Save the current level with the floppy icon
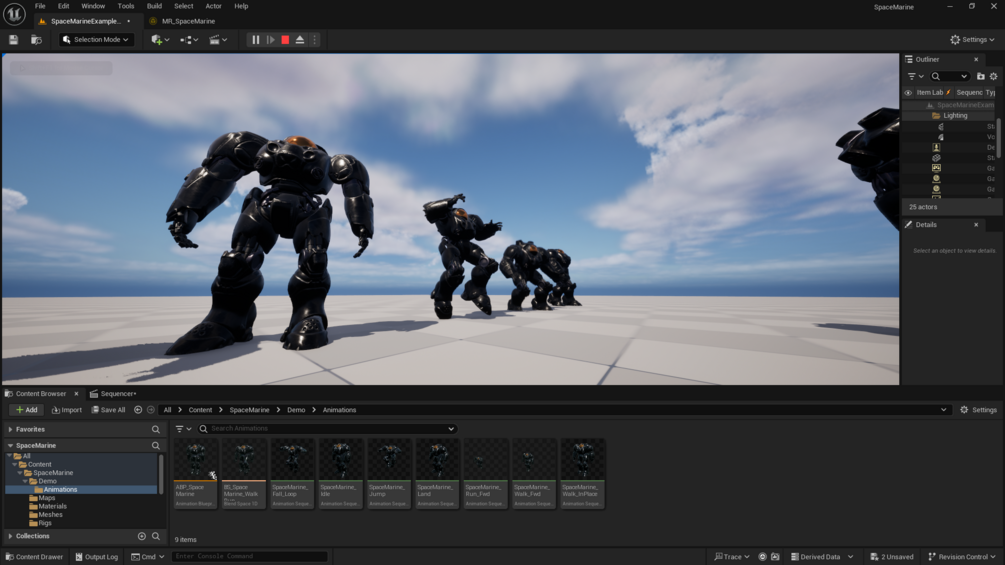Screen dimensions: 1005x565 pos(13,40)
